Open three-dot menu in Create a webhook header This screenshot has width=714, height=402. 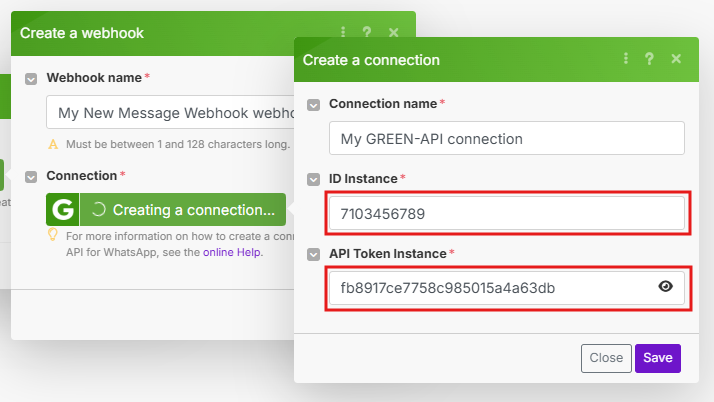(344, 32)
